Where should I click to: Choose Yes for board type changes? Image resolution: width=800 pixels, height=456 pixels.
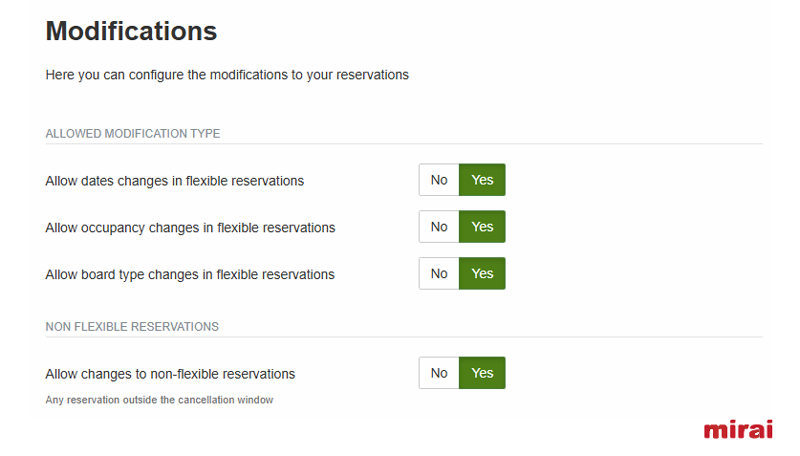[482, 273]
